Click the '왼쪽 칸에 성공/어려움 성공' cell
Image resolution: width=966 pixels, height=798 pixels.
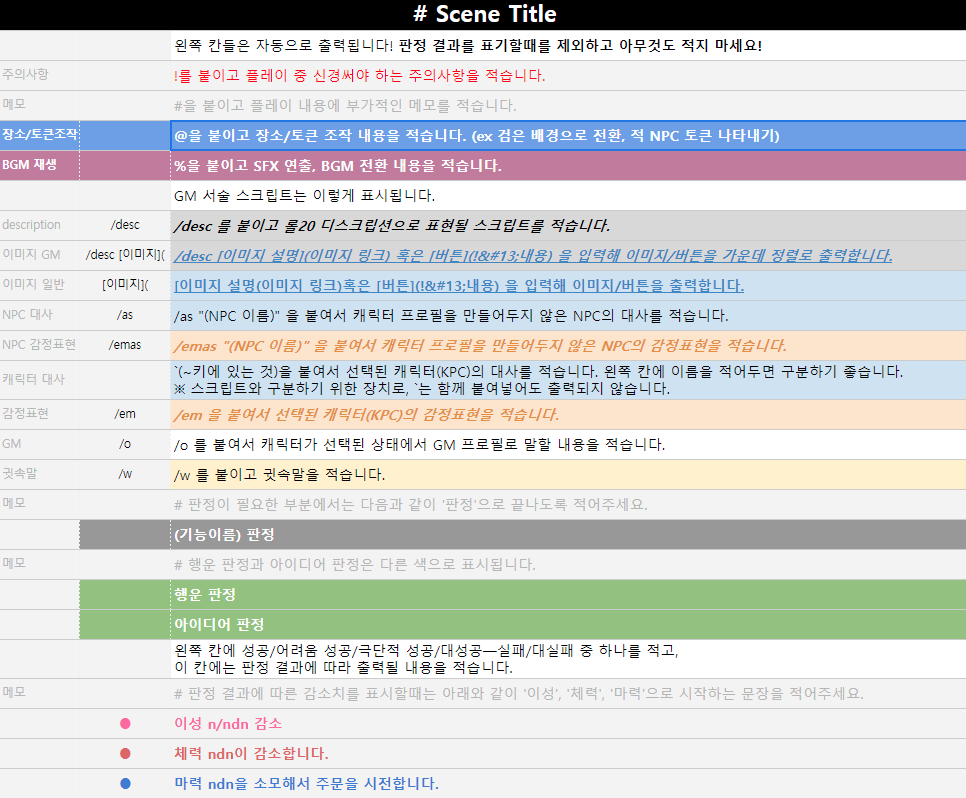568,659
